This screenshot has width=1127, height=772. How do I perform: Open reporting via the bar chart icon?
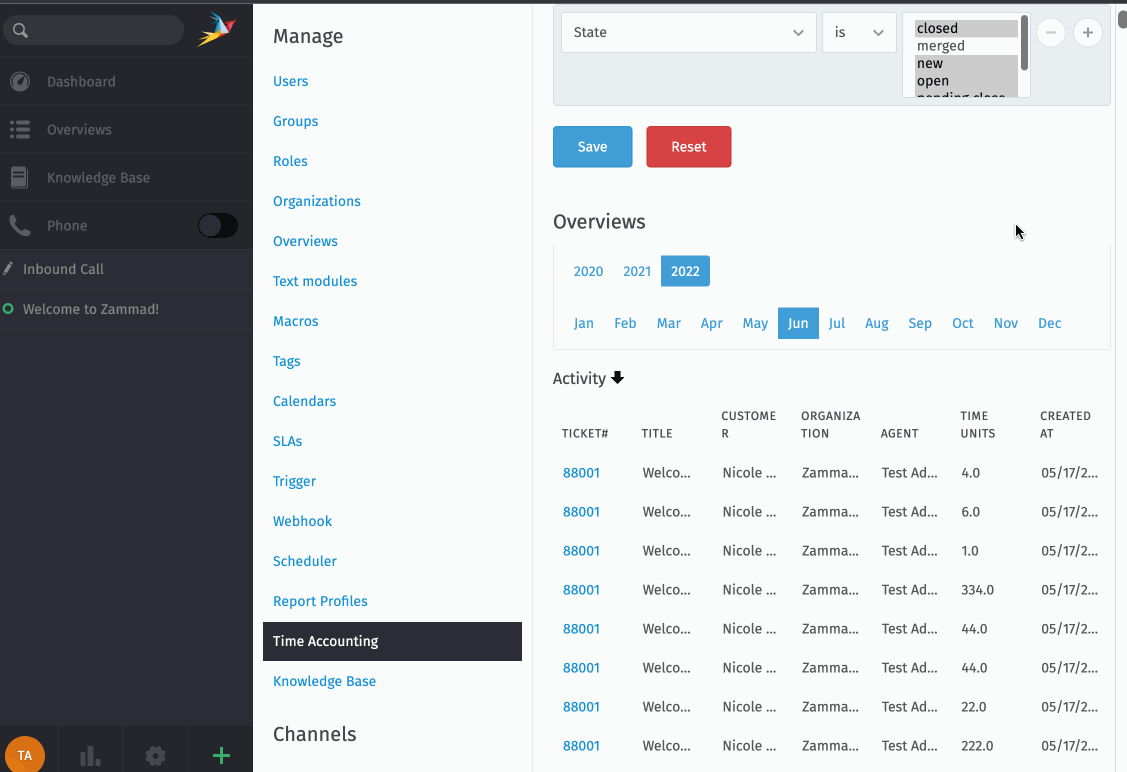90,754
